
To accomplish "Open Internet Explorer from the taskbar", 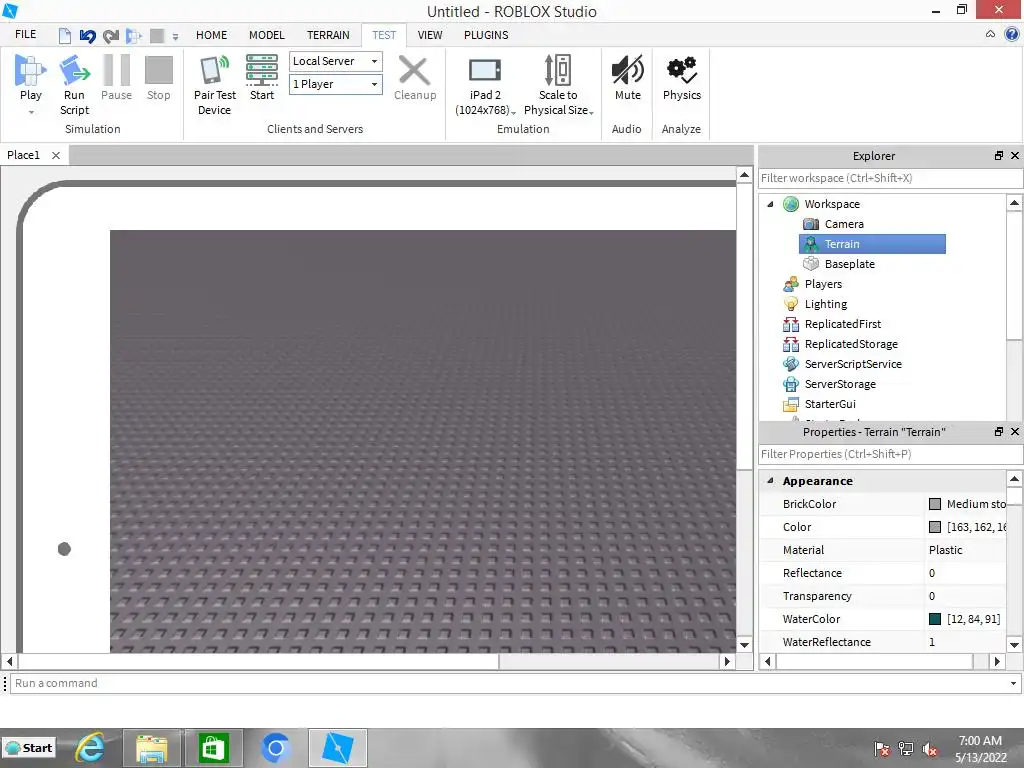I will [91, 748].
